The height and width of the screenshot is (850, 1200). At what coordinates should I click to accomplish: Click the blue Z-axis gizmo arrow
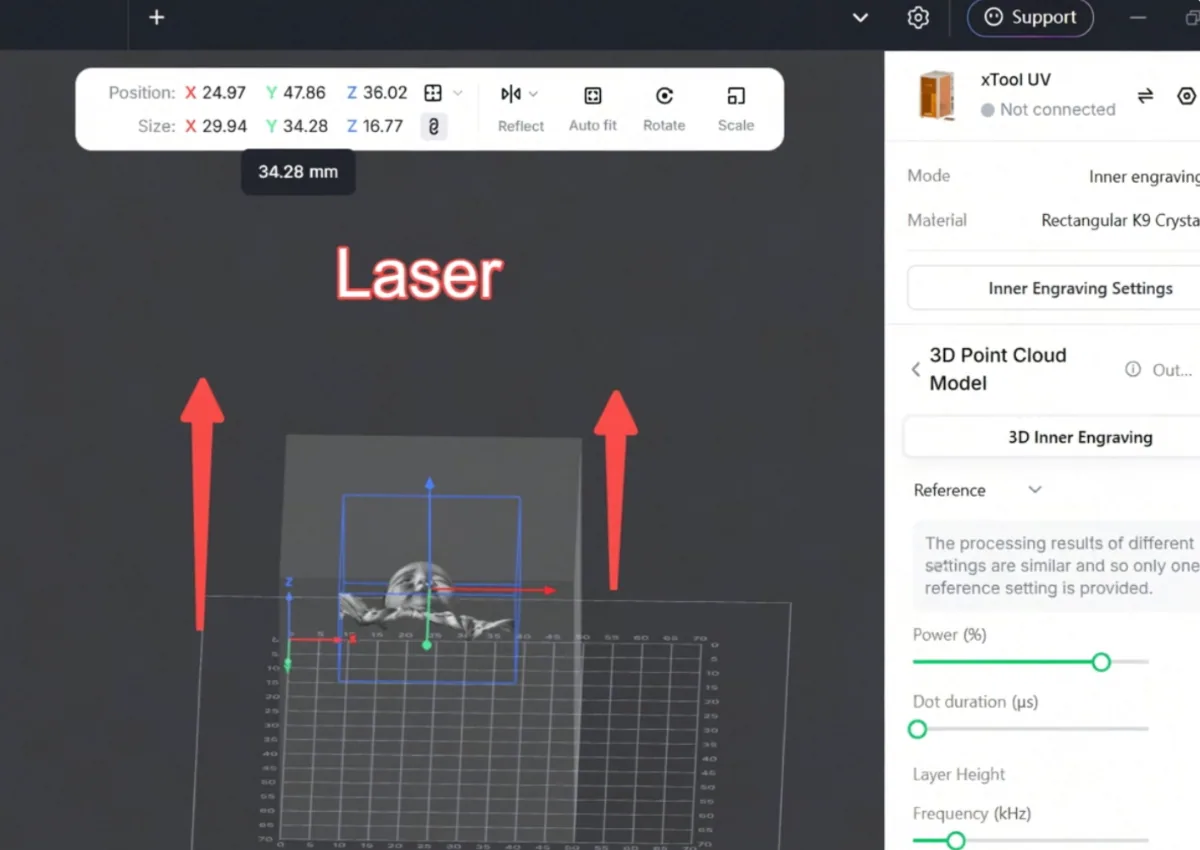(429, 485)
